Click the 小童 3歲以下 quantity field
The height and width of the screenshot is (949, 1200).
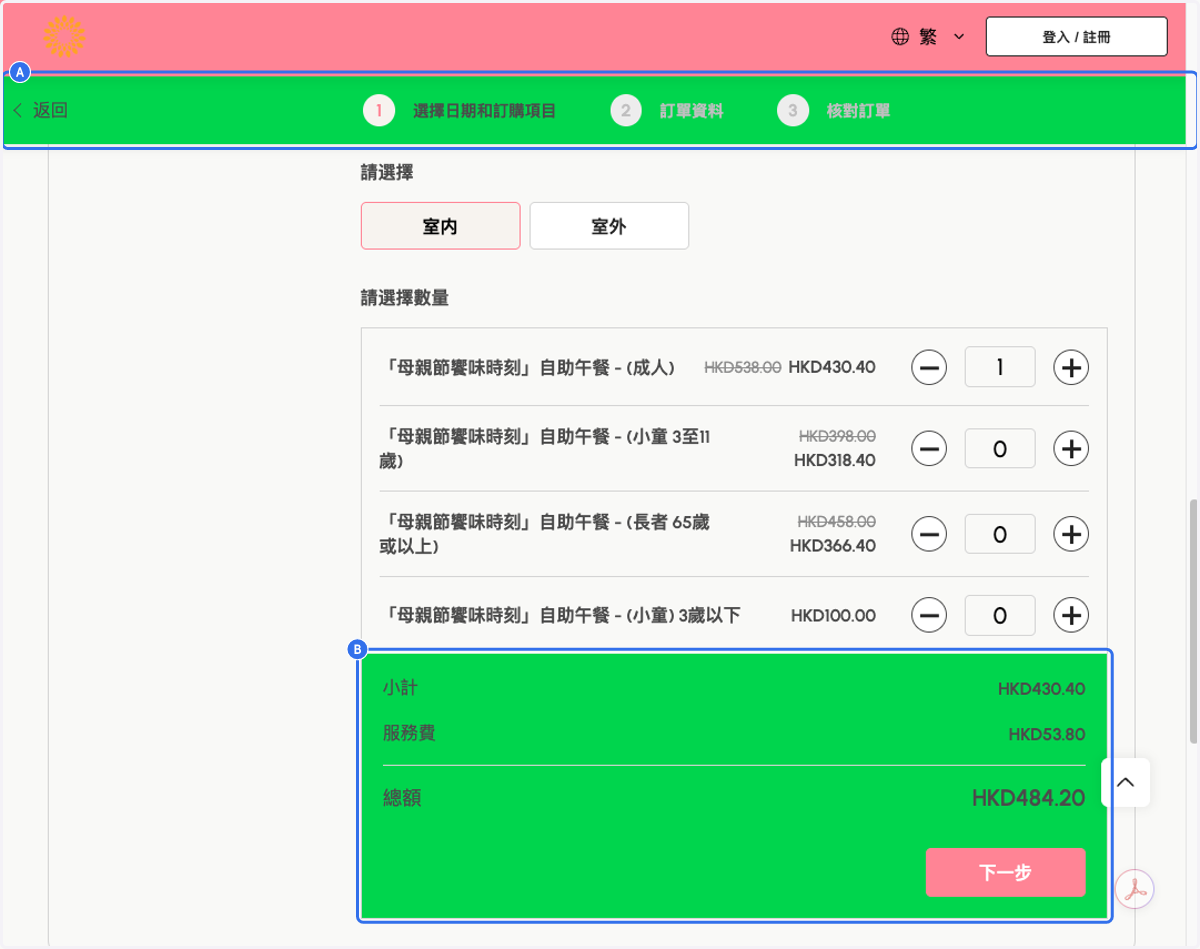pos(1000,616)
